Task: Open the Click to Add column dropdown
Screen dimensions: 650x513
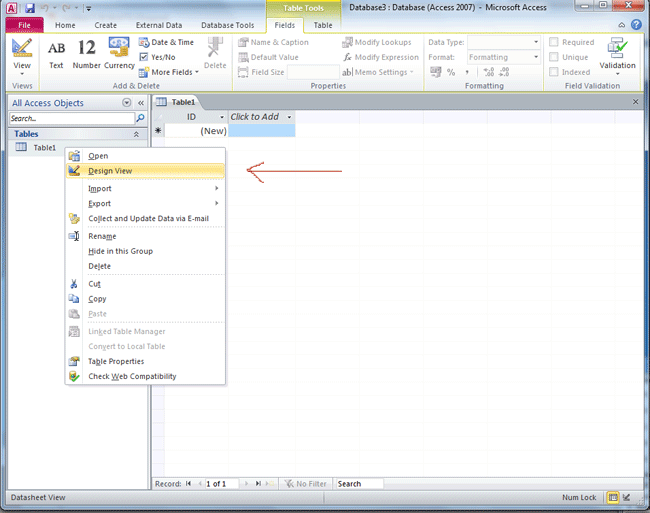Action: pos(289,117)
